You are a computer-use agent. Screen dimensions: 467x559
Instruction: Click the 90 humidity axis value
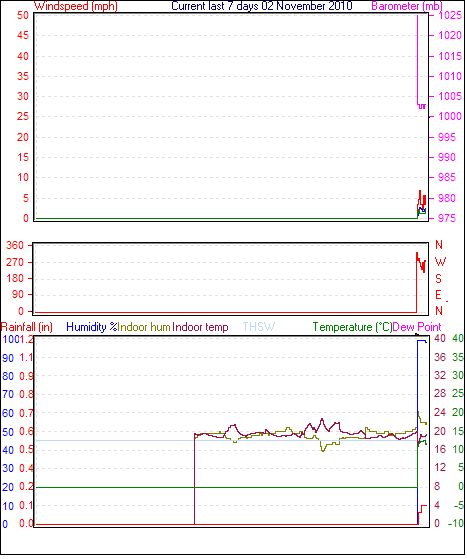click(x=8, y=358)
